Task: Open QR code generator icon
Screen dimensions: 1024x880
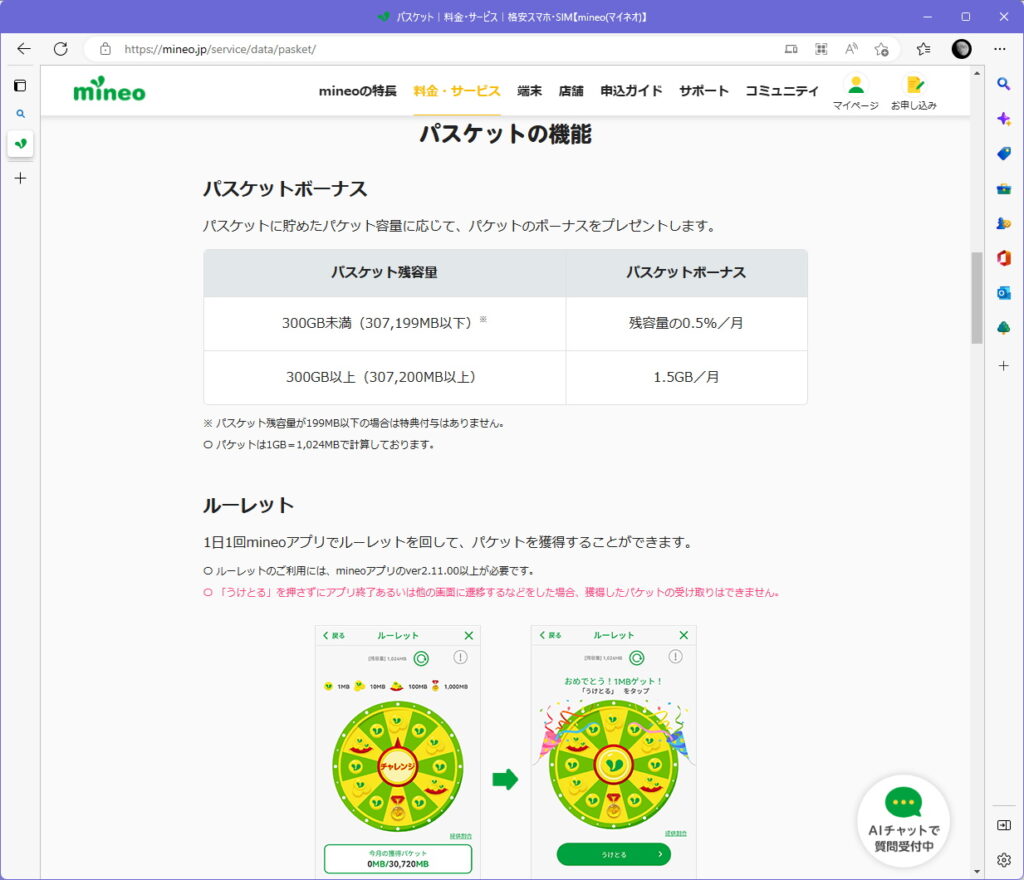Action: pos(821,49)
